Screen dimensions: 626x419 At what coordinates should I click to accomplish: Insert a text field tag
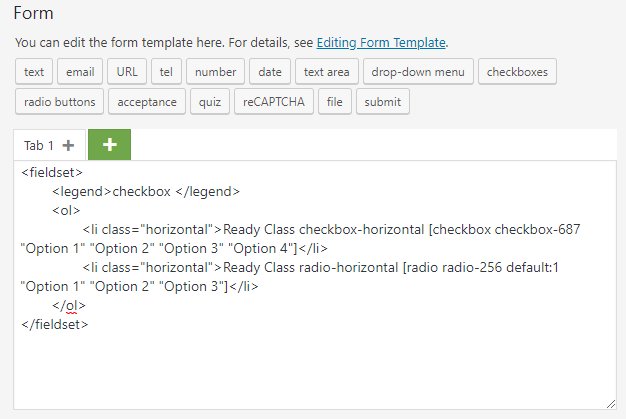(x=34, y=72)
